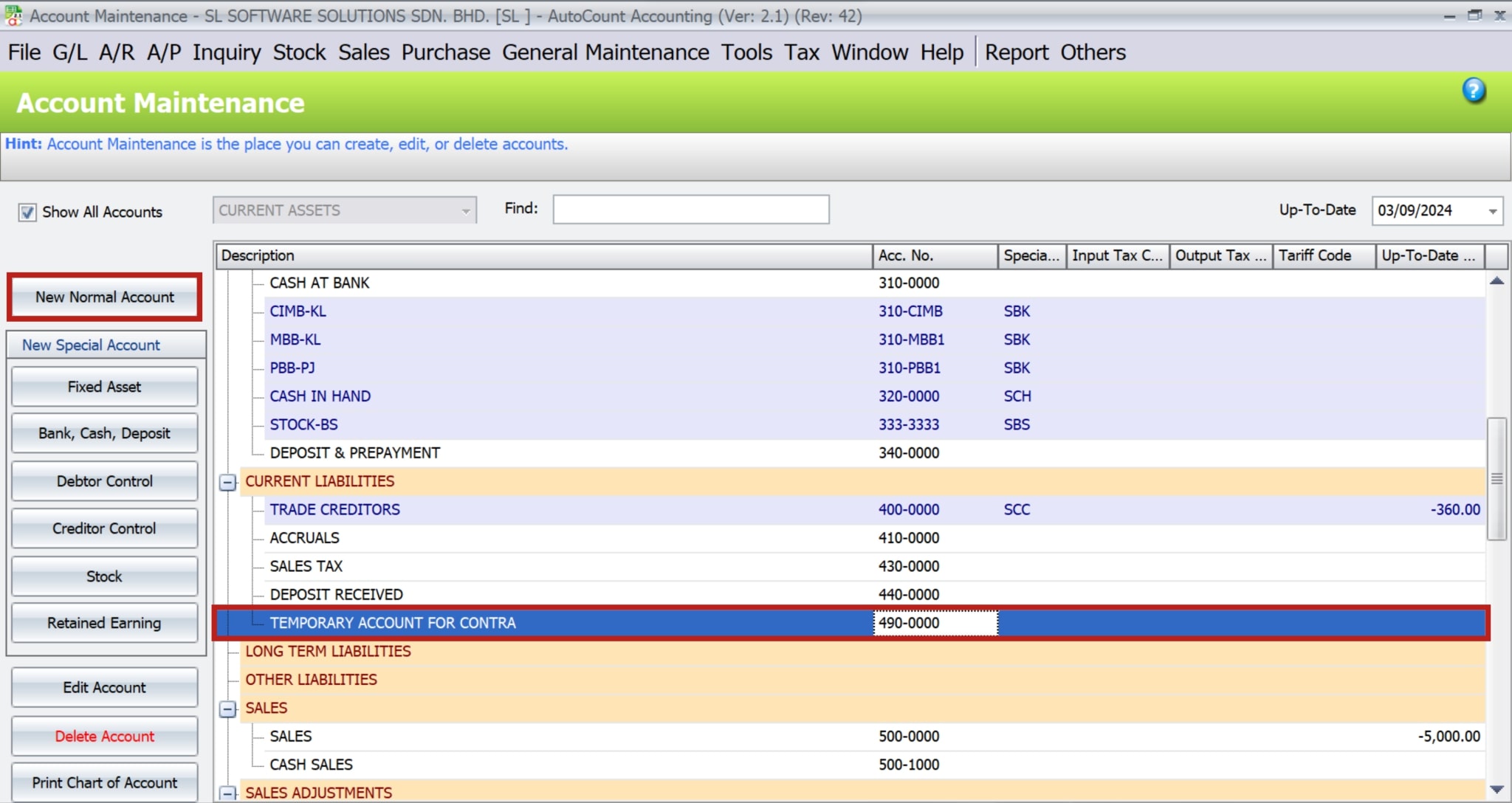The image size is (1512, 803).
Task: Click Edit Account
Action: (x=104, y=687)
